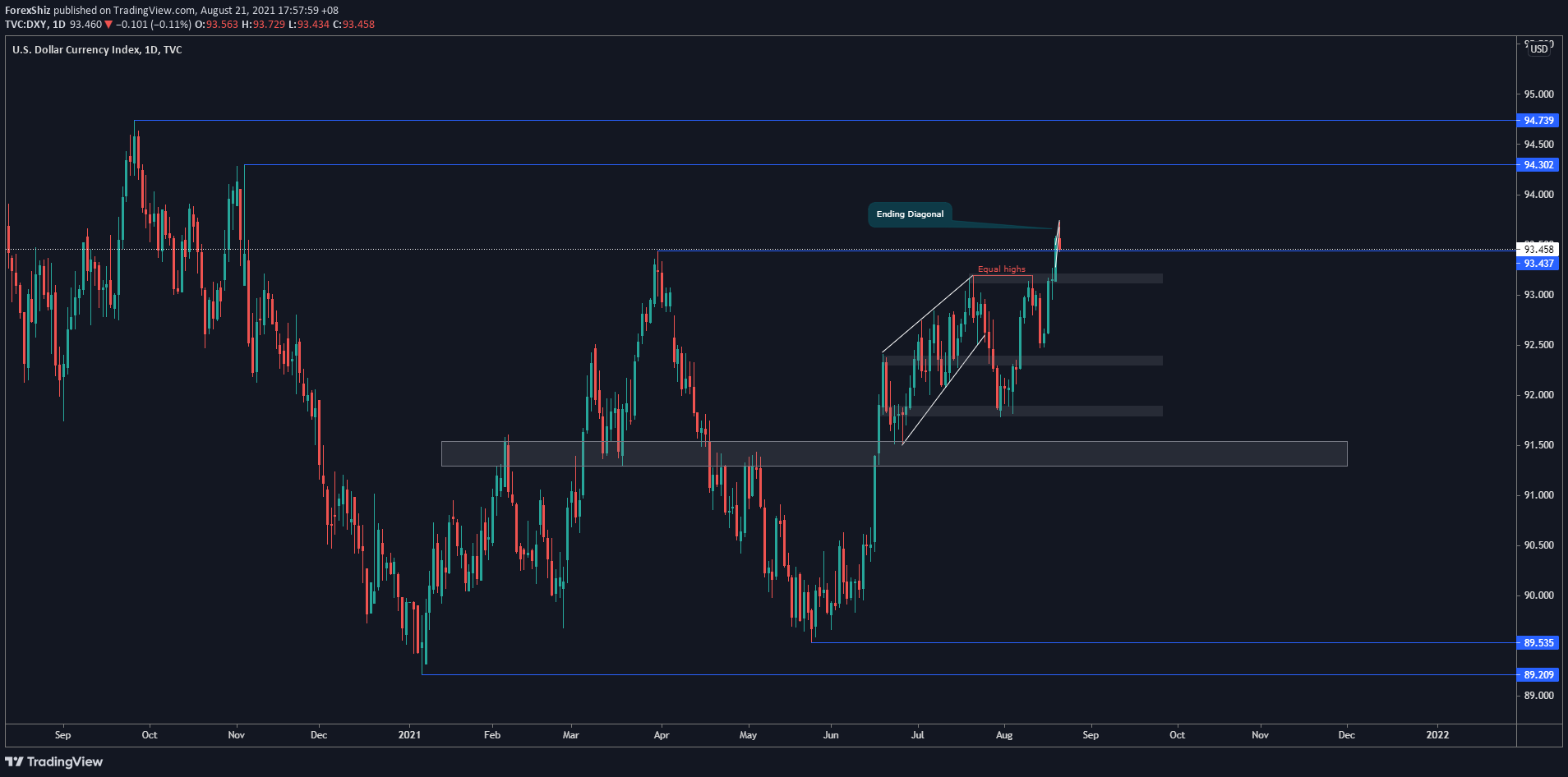Screen dimensions: 1568x777
Task: Click the Feb label on time axis
Action: coord(492,735)
